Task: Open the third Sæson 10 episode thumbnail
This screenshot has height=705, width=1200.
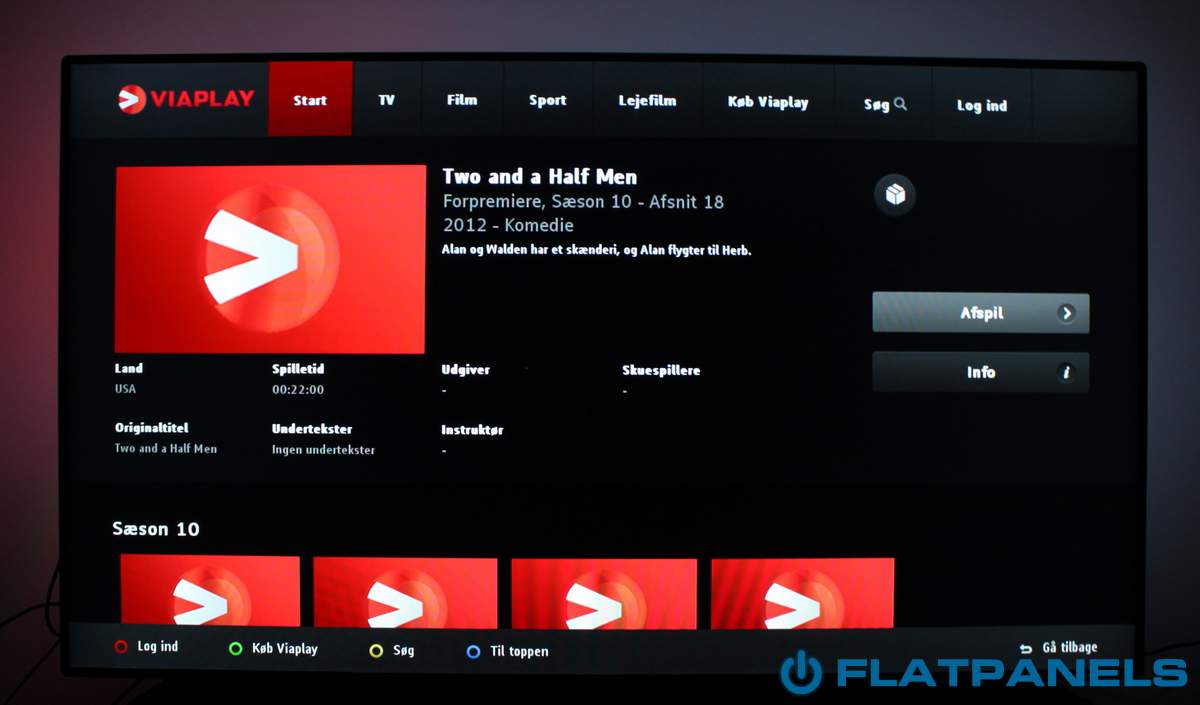Action: [604, 593]
